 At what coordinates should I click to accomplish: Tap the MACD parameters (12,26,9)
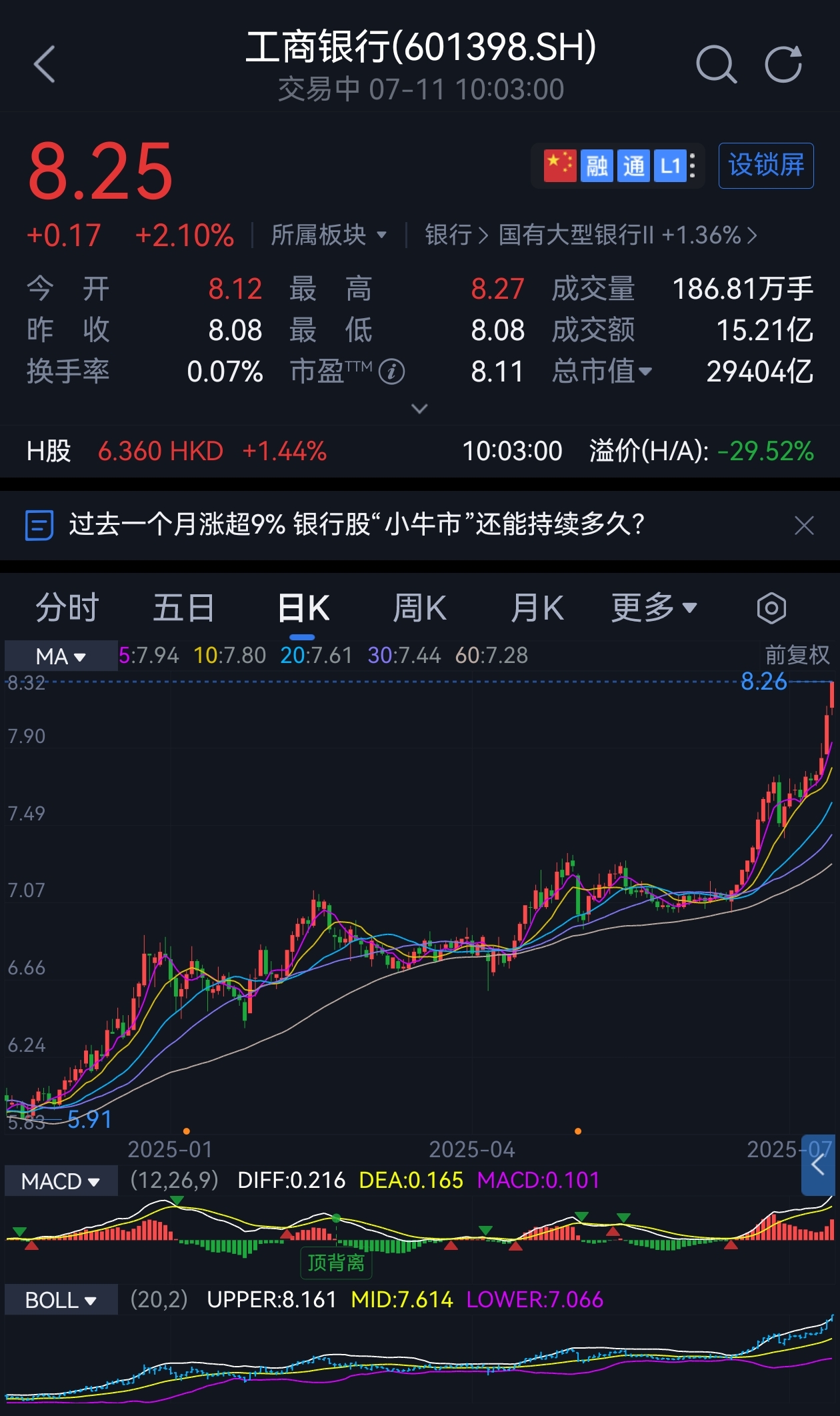[x=175, y=1181]
